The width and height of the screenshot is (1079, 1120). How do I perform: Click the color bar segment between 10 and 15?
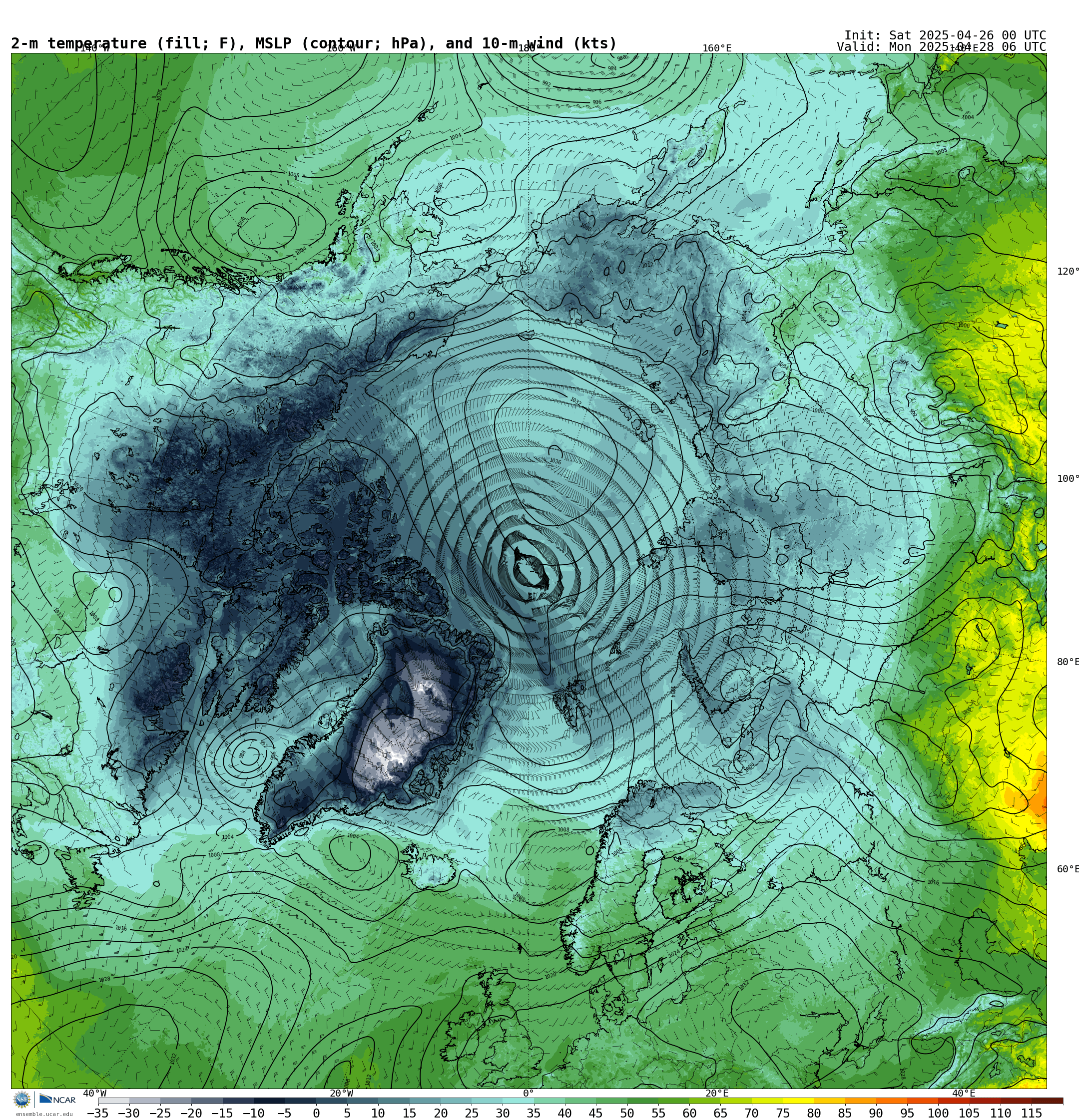coord(394,1101)
